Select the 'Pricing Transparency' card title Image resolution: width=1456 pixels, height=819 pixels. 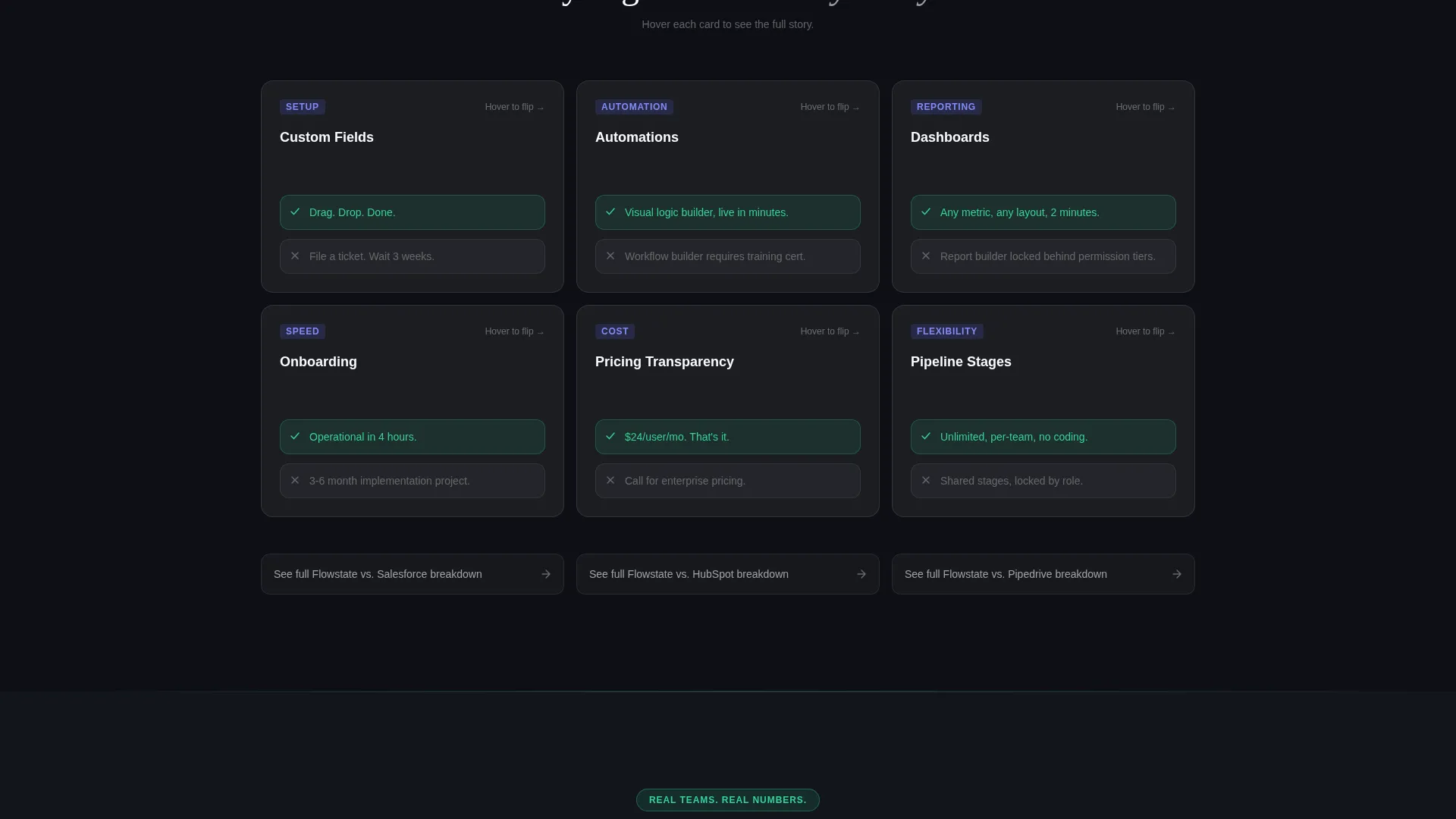pyautogui.click(x=664, y=362)
